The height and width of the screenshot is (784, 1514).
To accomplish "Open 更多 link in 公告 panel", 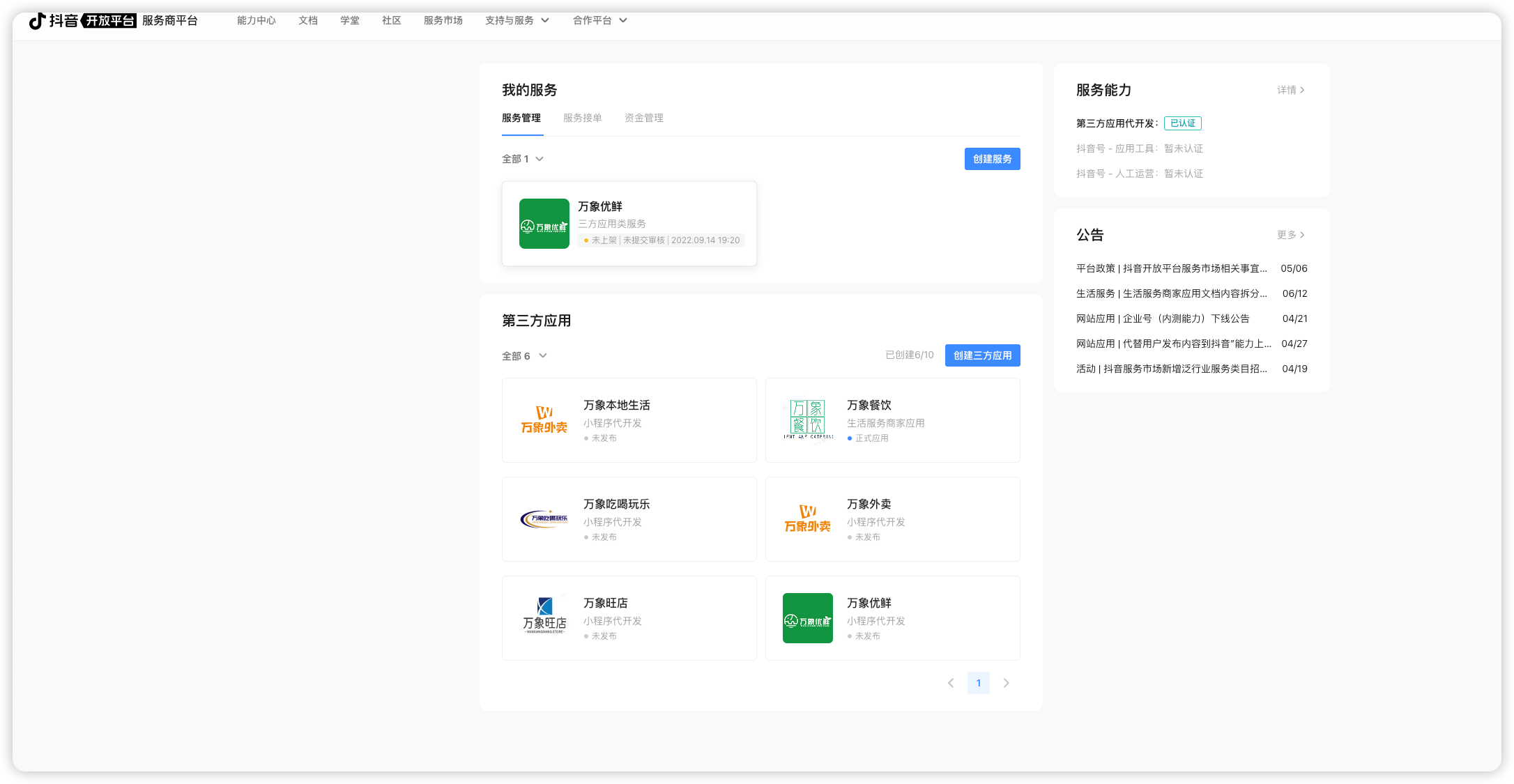I will tap(1291, 235).
